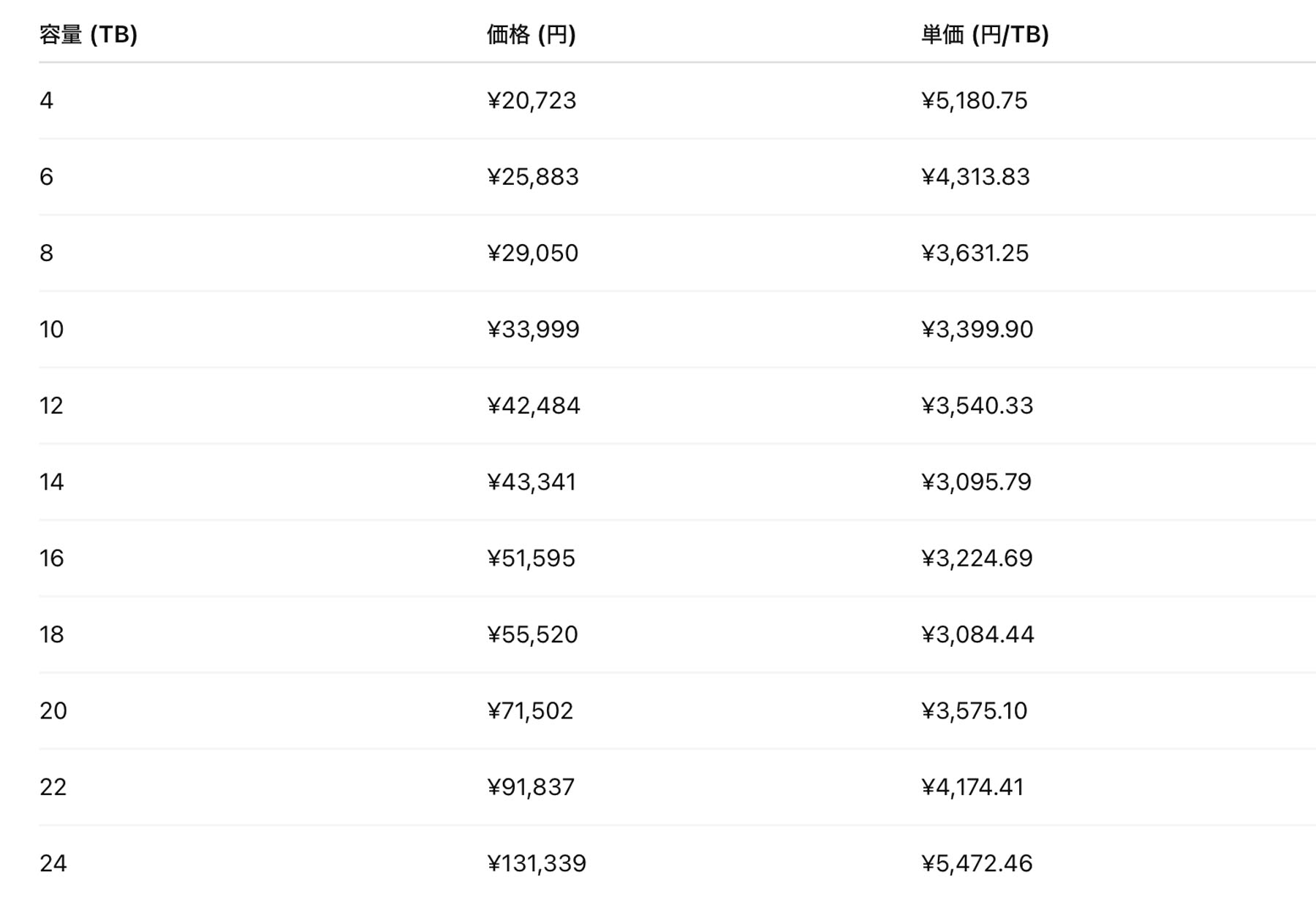Click the ¥55,520 price cell

[x=533, y=634]
